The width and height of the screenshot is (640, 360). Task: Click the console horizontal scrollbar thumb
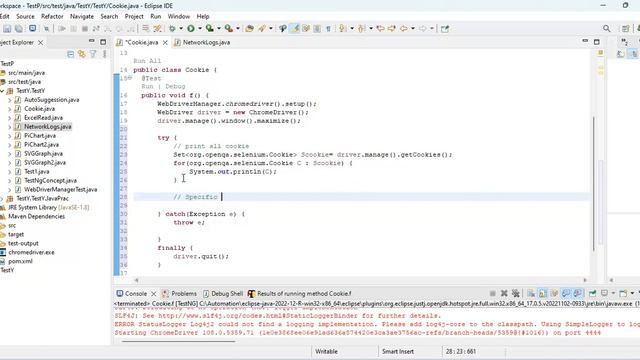178,342
